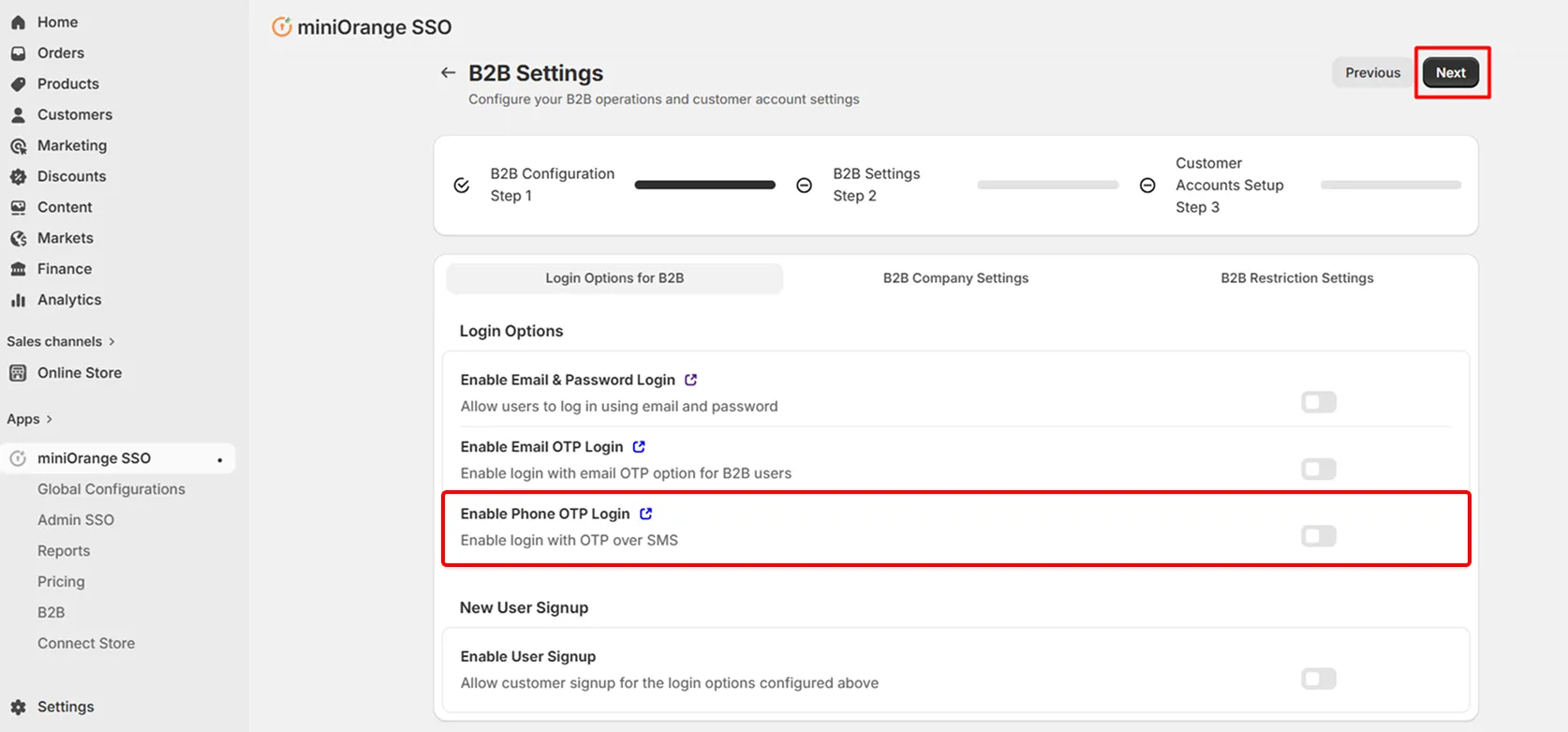Click the Online Store storefront icon
The image size is (1568, 732).
point(18,373)
